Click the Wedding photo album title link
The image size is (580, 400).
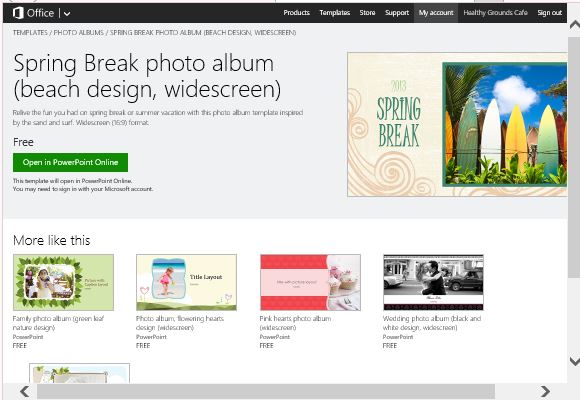(432, 323)
